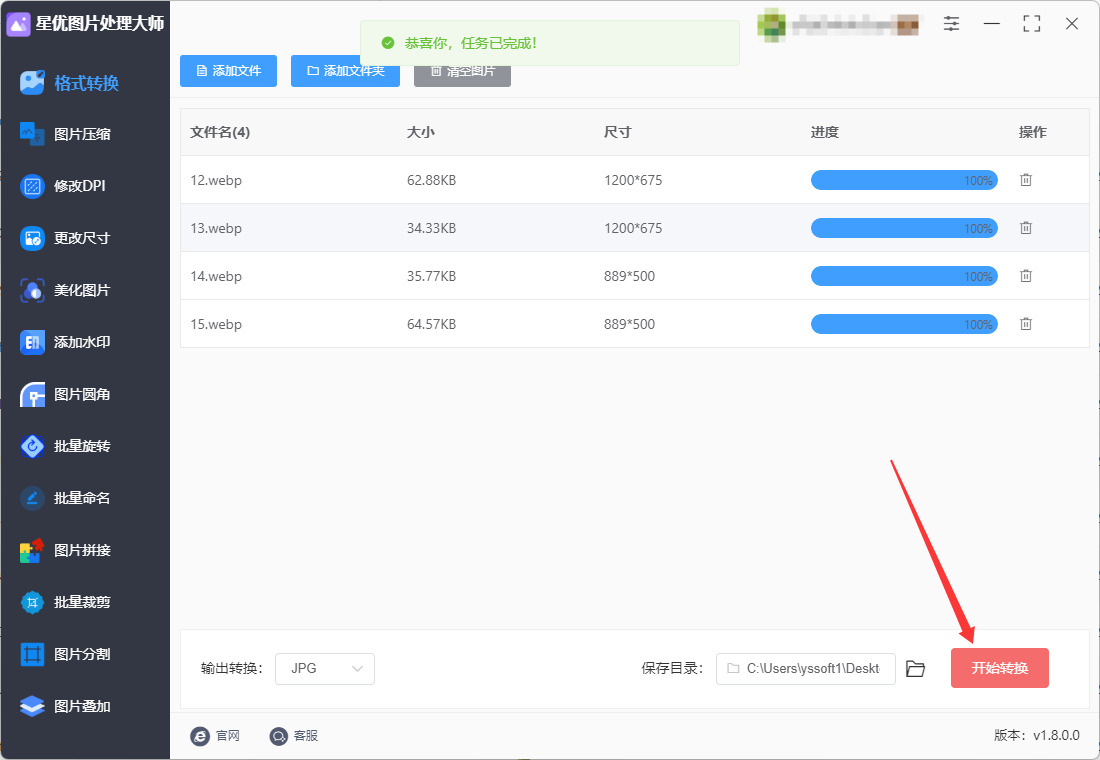Image resolution: width=1100 pixels, height=760 pixels.
Task: Open the save folder via the folder icon
Action: coord(915,669)
